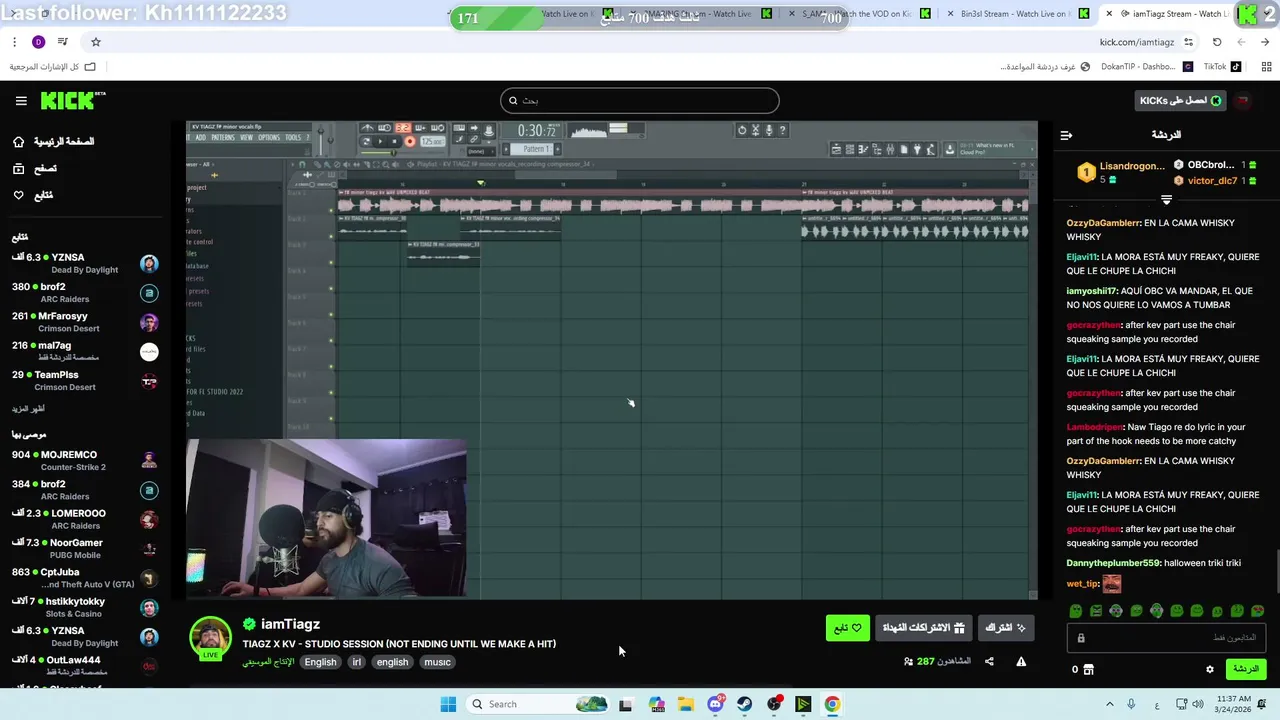Open MOJREMCO recommended channel
The image size is (1280, 720).
85,460
